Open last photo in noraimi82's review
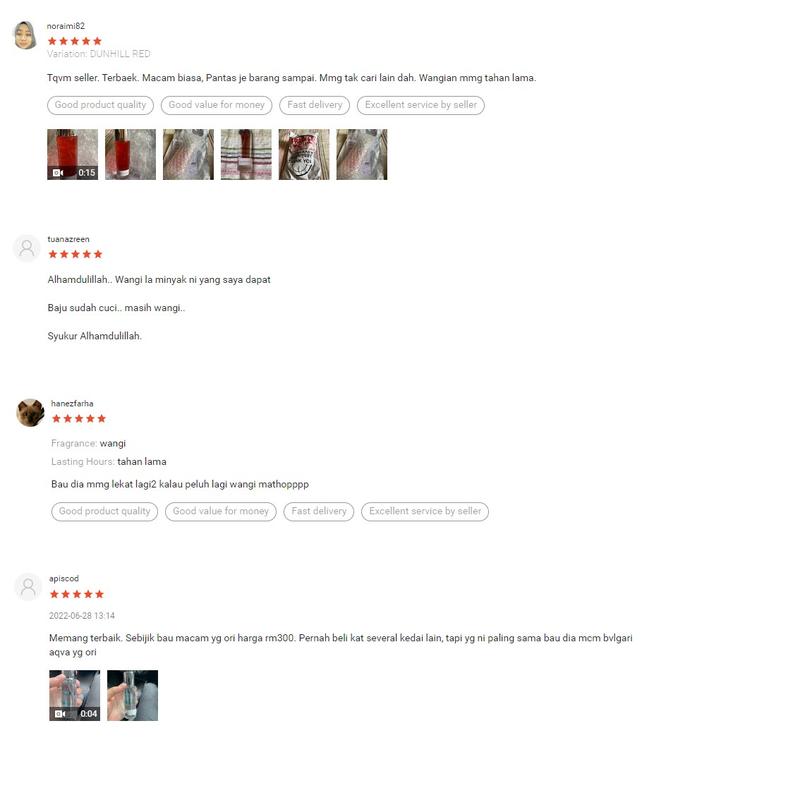This screenshot has width=800, height=800. point(362,155)
